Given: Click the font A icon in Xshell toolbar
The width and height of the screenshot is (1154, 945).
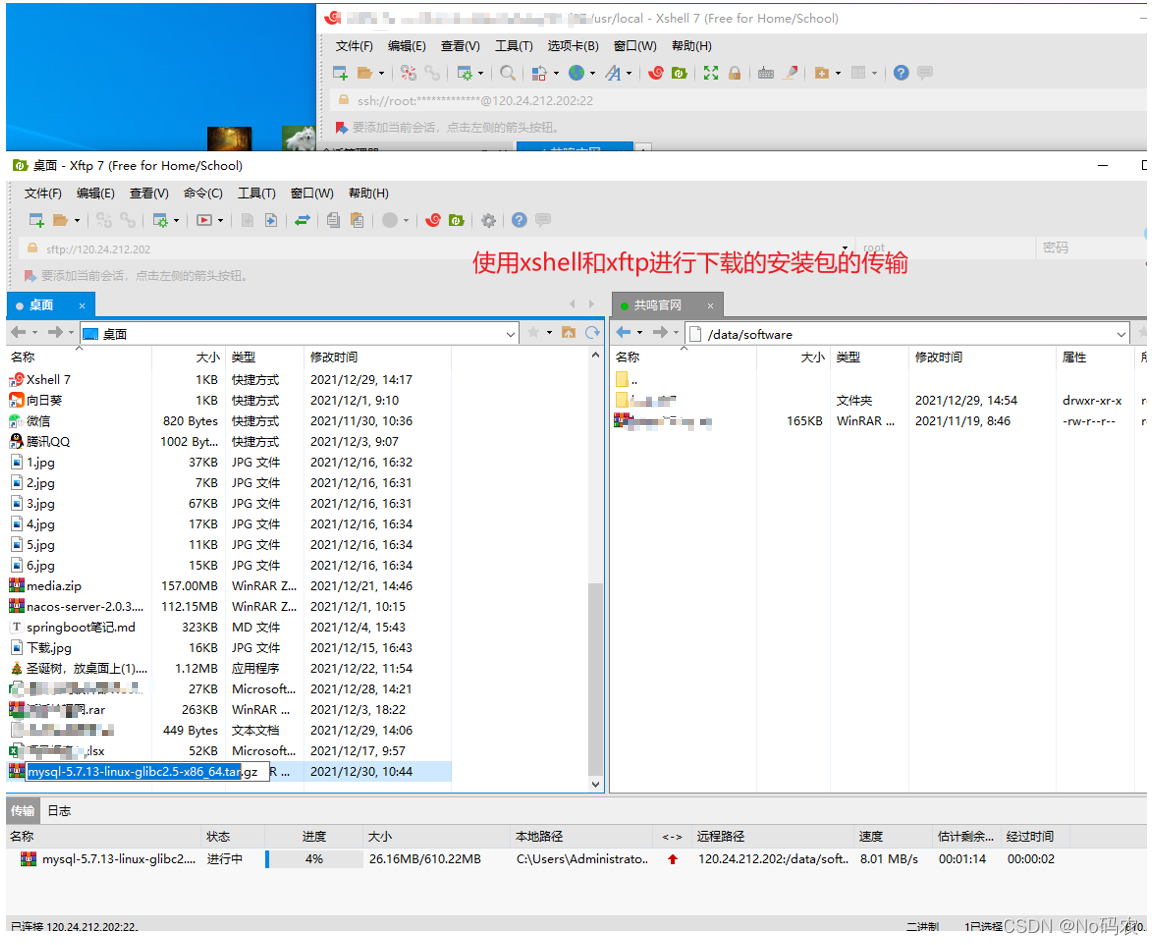Looking at the screenshot, I should click(613, 73).
